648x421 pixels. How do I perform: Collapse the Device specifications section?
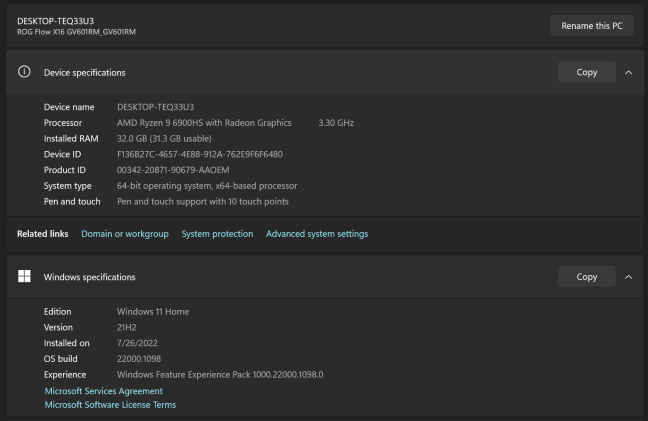click(629, 72)
